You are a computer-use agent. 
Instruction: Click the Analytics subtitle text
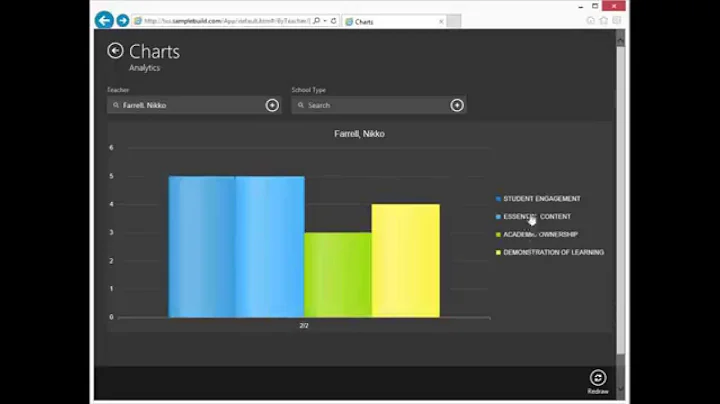145,67
